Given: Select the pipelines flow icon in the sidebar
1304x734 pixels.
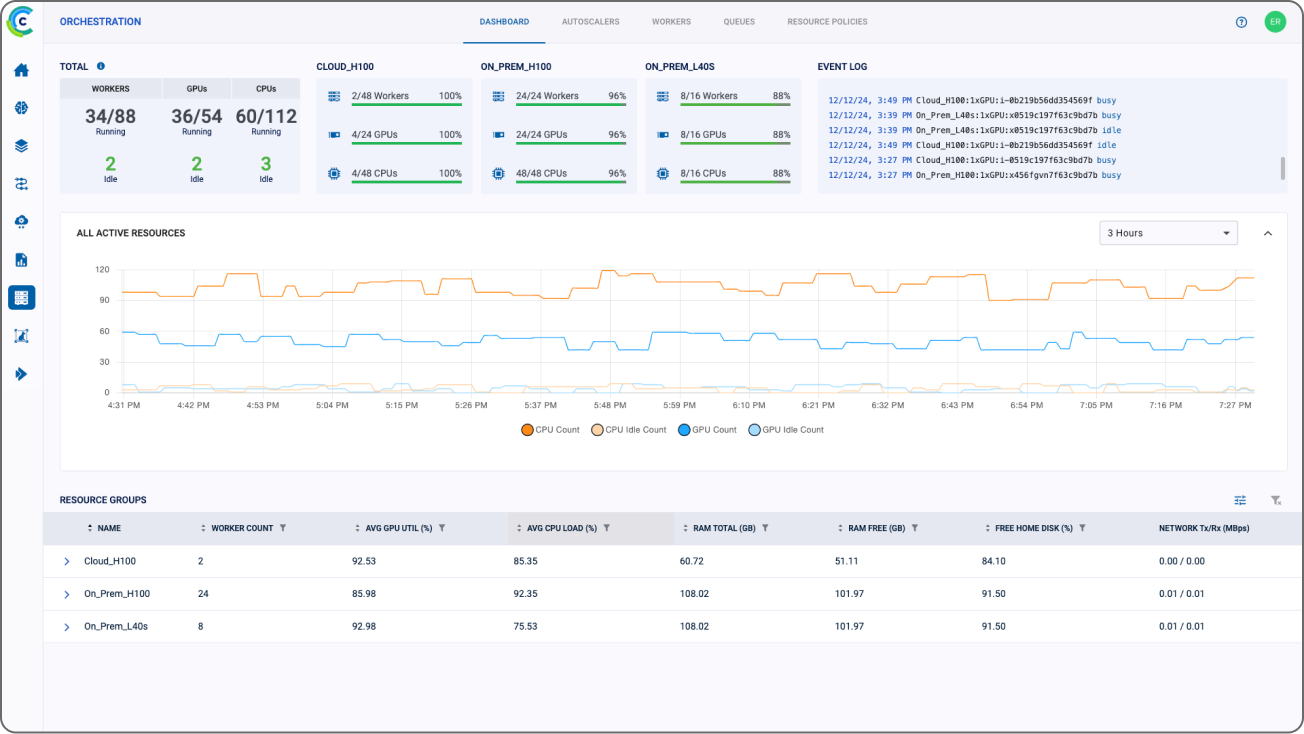Looking at the screenshot, I should pyautogui.click(x=20, y=183).
